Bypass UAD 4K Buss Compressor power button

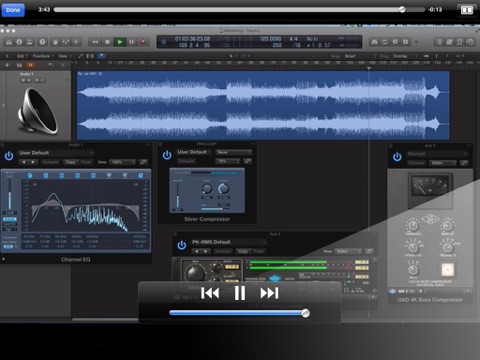[x=397, y=156]
